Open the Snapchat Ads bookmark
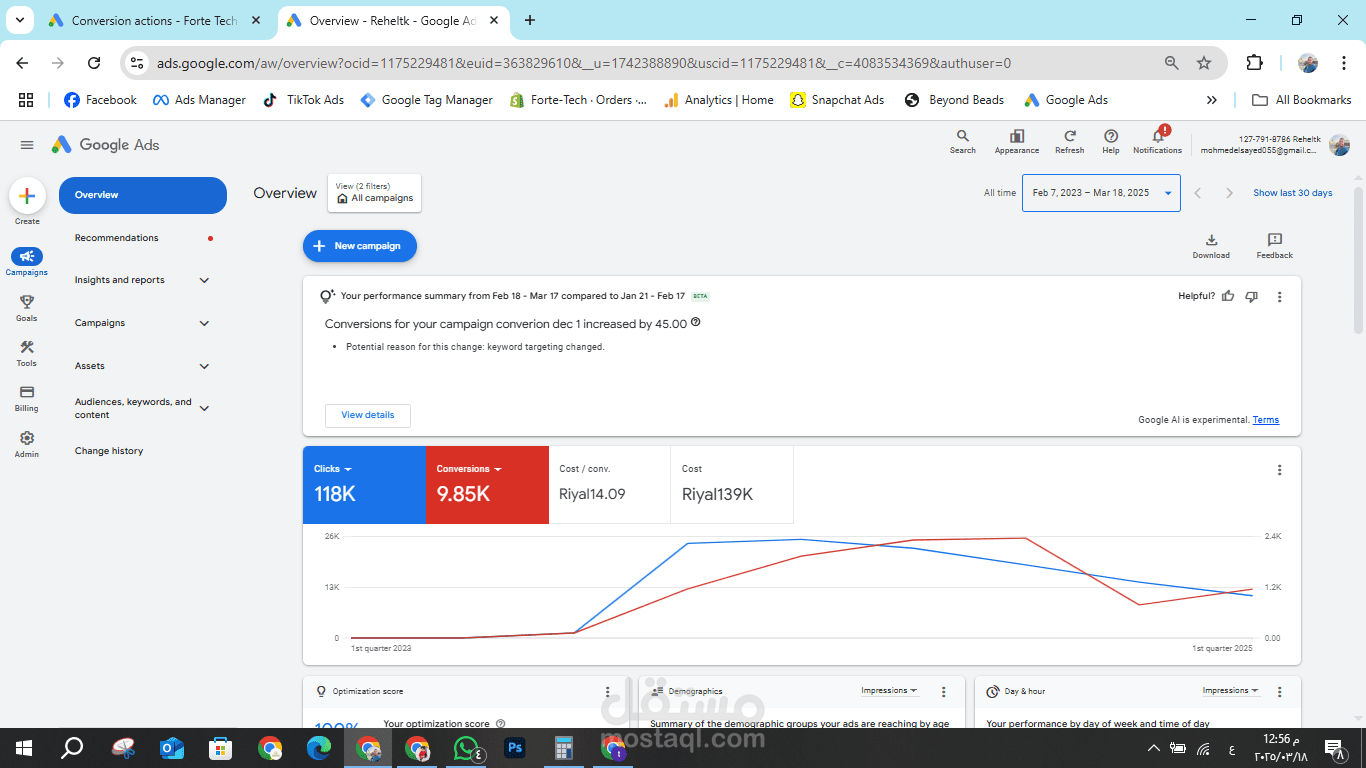1366x768 pixels. [x=837, y=100]
